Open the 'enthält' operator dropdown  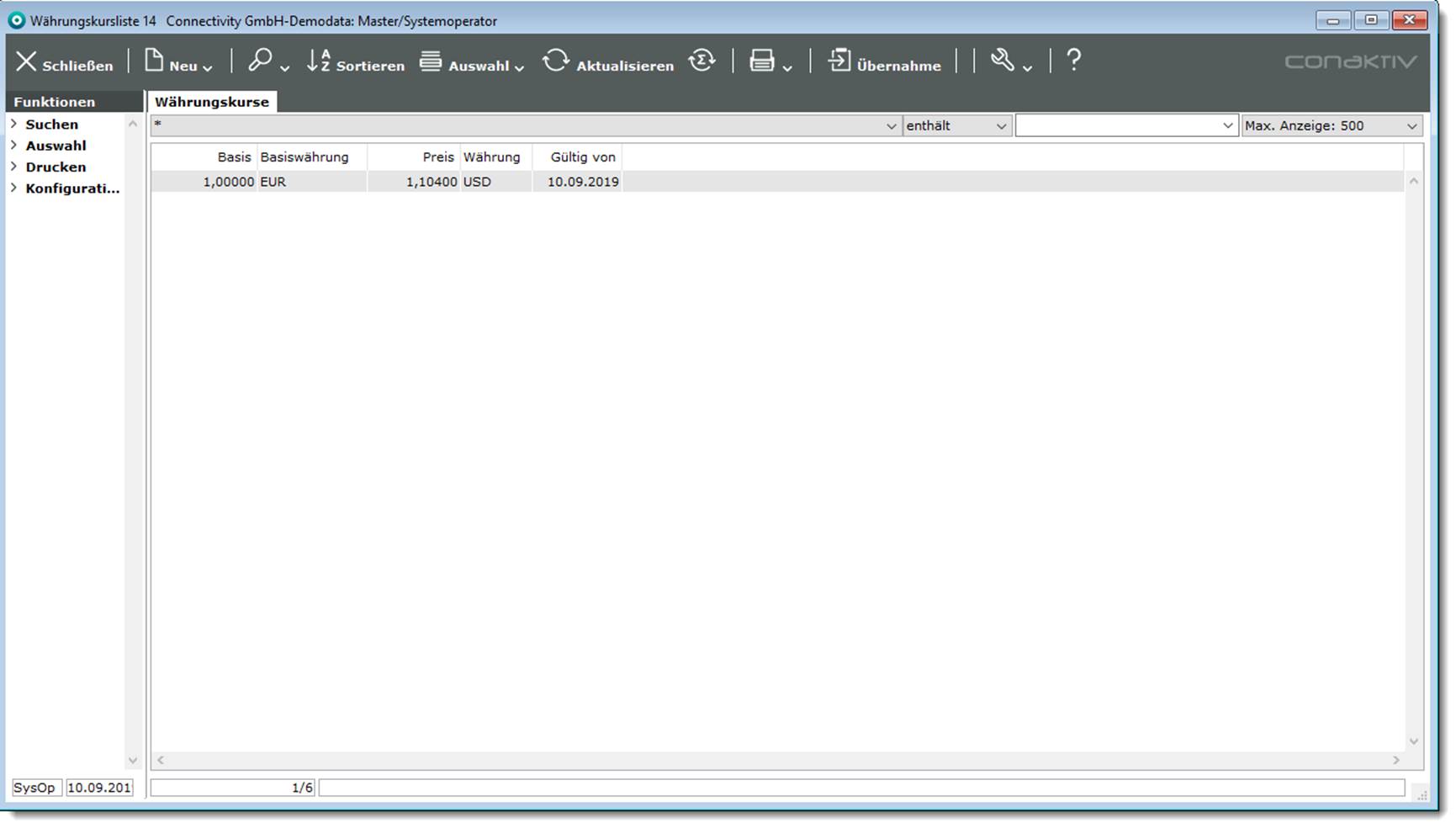pos(956,125)
